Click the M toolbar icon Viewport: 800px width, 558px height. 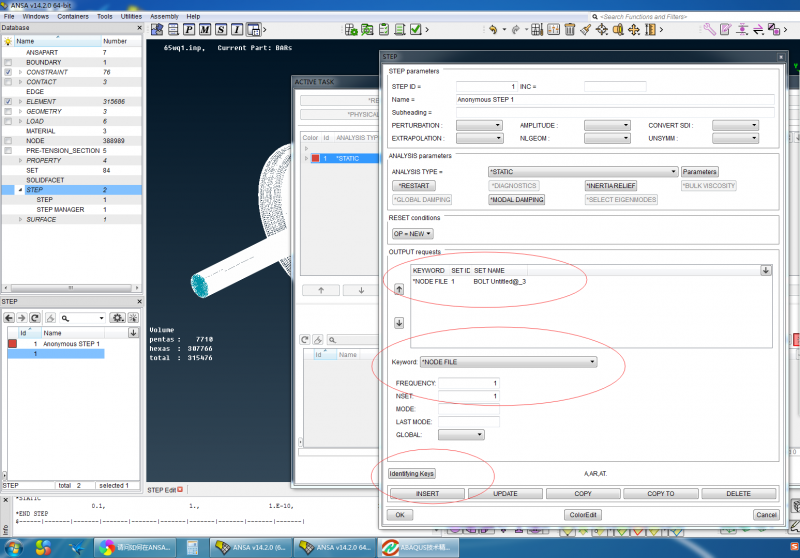tap(206, 30)
